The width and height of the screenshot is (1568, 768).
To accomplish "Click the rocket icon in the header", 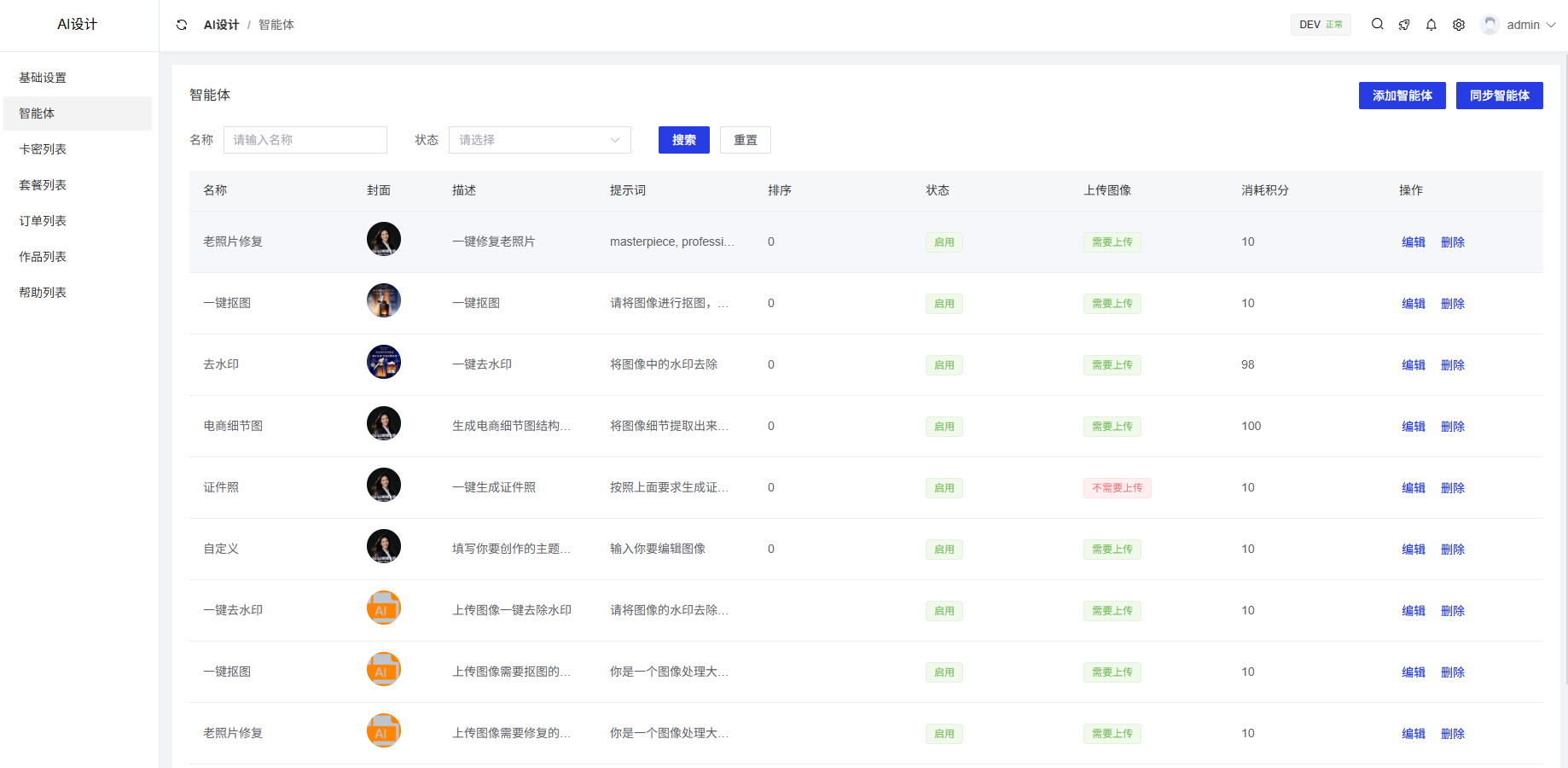I will [1404, 25].
